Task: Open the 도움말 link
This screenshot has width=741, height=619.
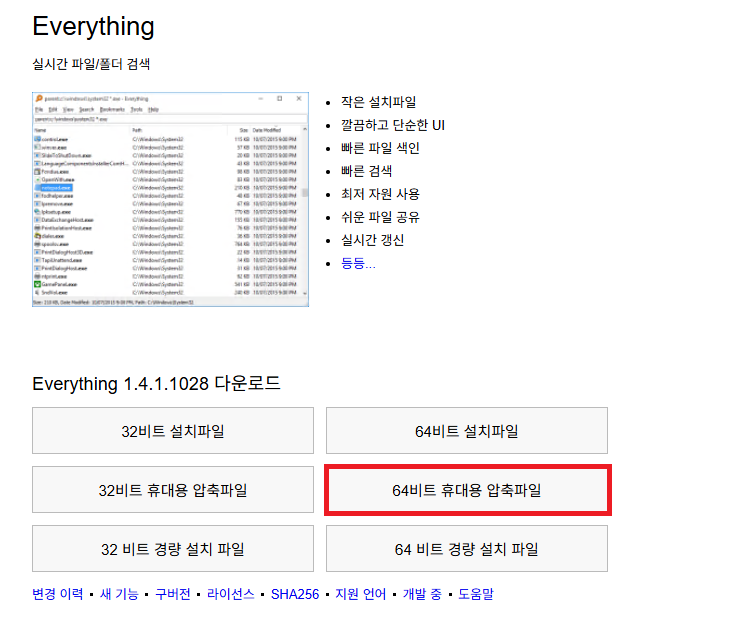Action: [476, 594]
